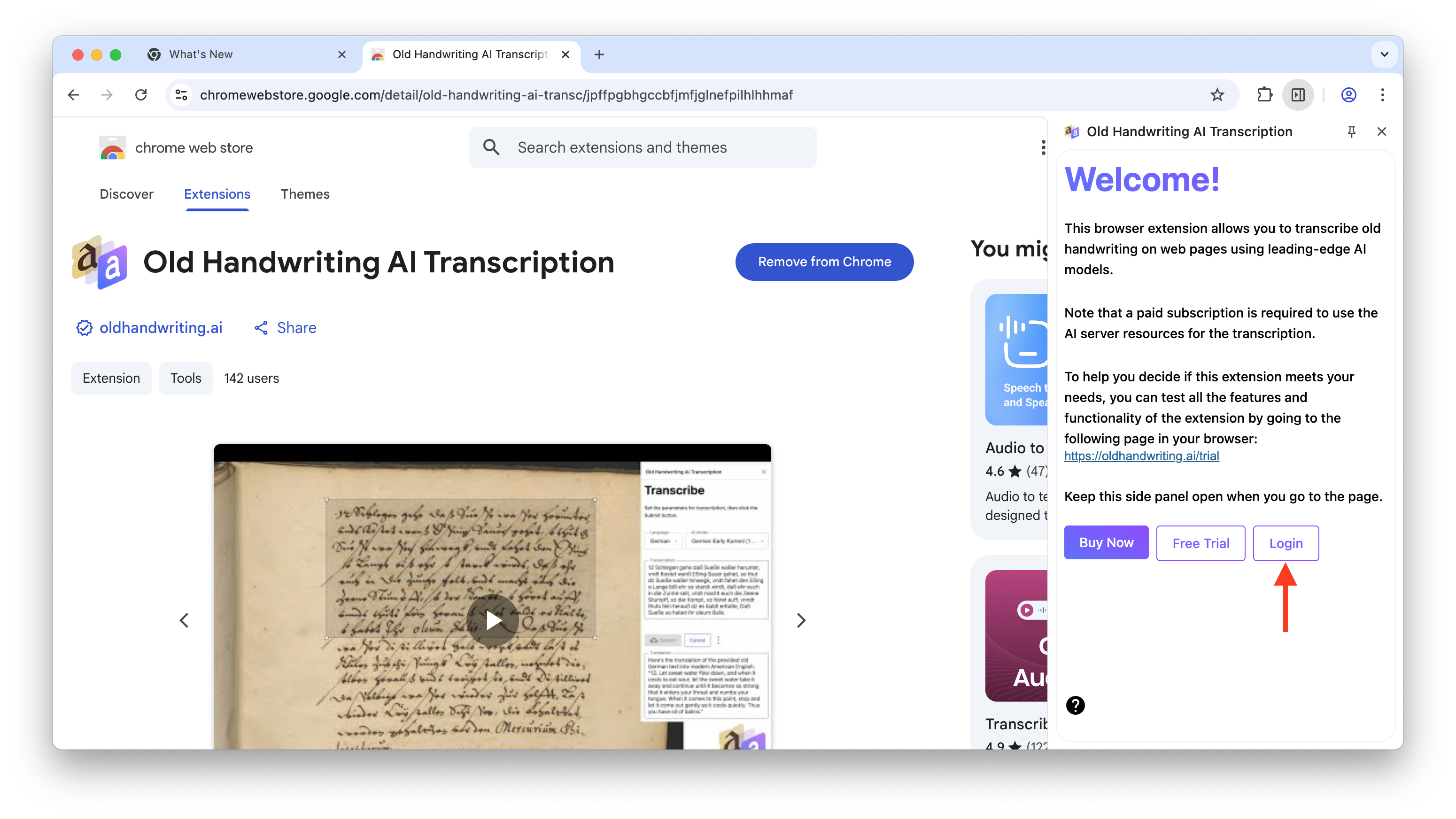
Task: Open help with the question mark icon
Action: point(1075,705)
